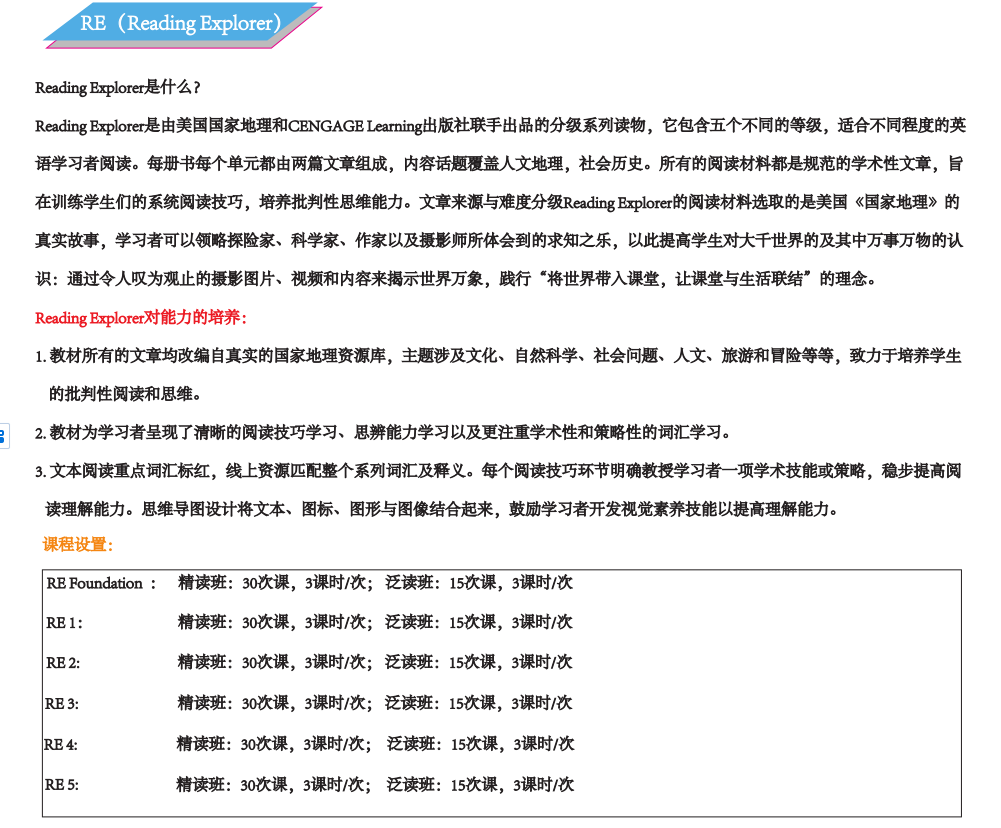Screen dimensions: 1001x828
Task: Click list item 1 starting with 教材所有的文章
Action: coord(500,356)
